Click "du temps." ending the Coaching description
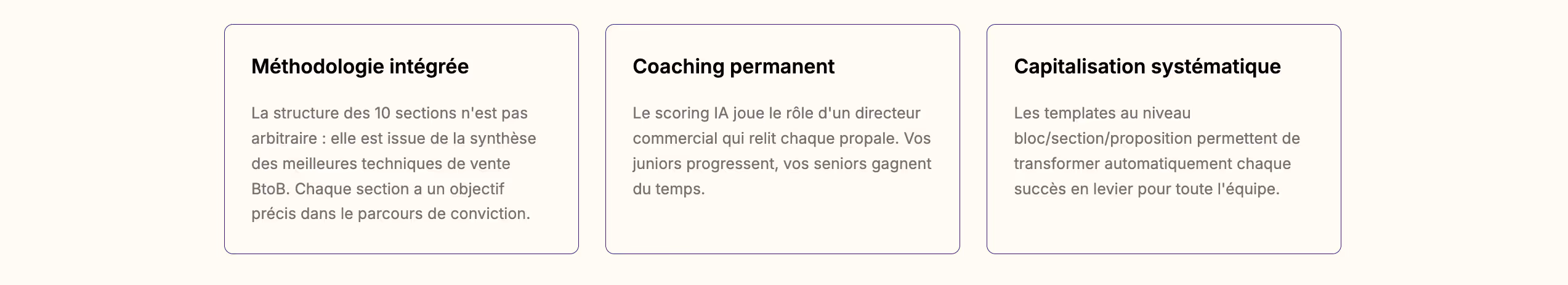1568x285 pixels. click(668, 189)
